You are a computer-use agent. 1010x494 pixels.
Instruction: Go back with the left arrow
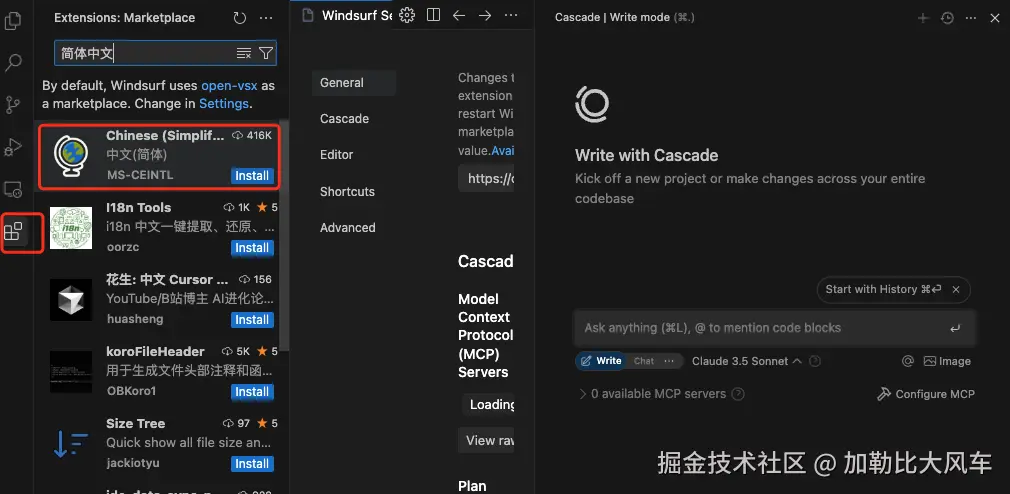click(x=459, y=15)
